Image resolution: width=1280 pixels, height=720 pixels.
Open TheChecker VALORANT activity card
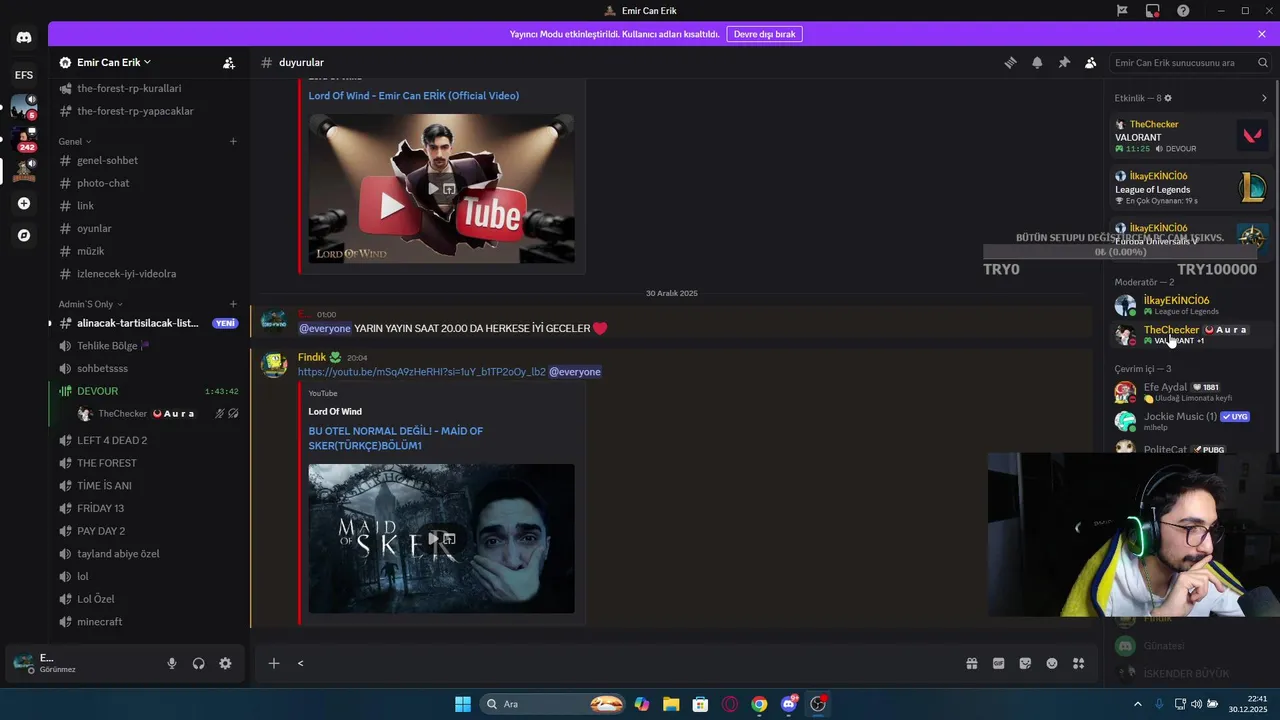[x=1192, y=135]
